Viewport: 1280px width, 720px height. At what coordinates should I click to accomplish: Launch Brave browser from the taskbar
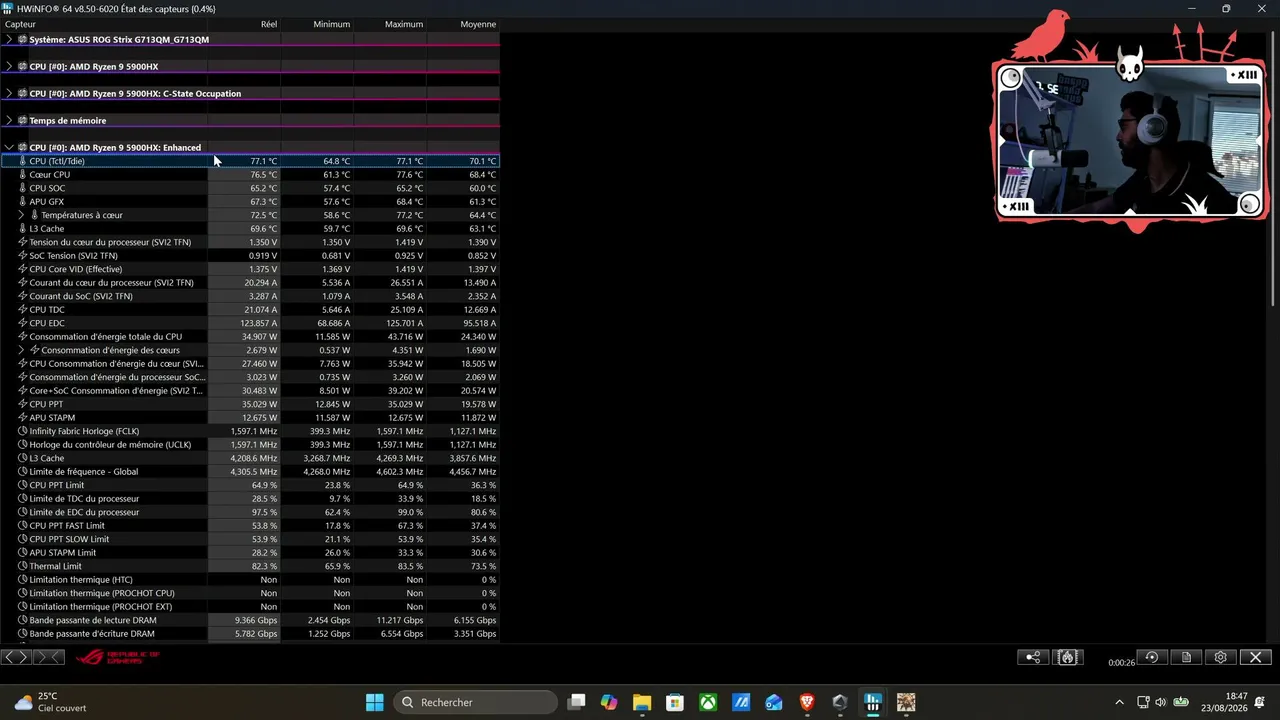(x=807, y=702)
